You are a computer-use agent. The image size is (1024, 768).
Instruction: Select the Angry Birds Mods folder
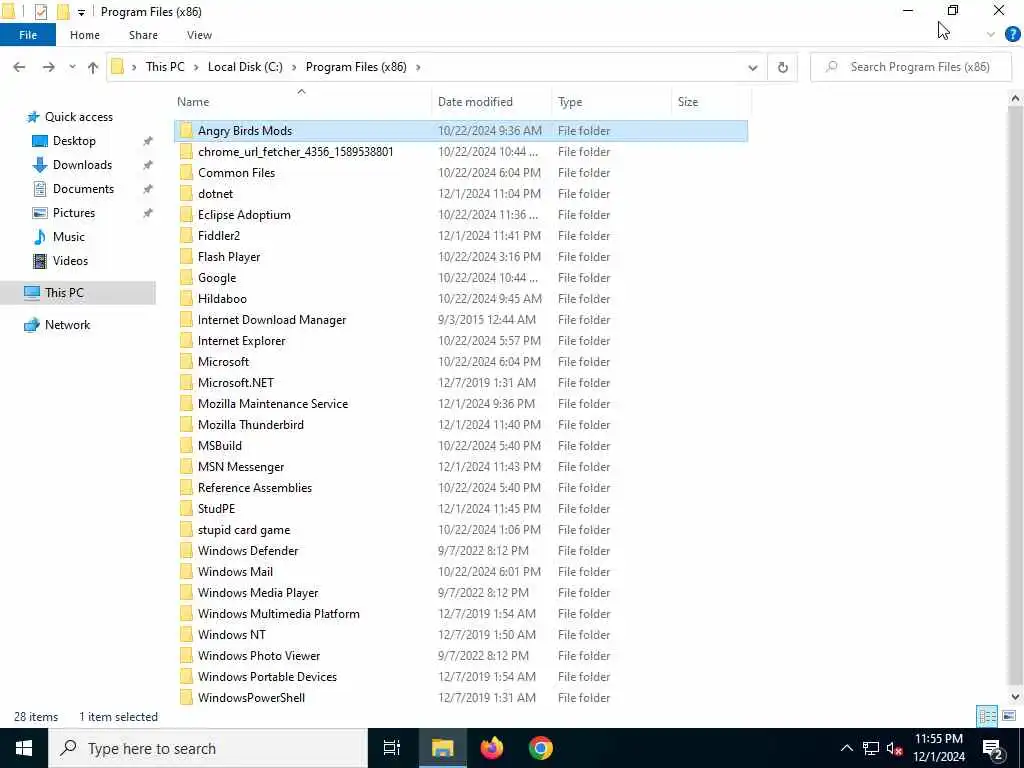(x=460, y=131)
